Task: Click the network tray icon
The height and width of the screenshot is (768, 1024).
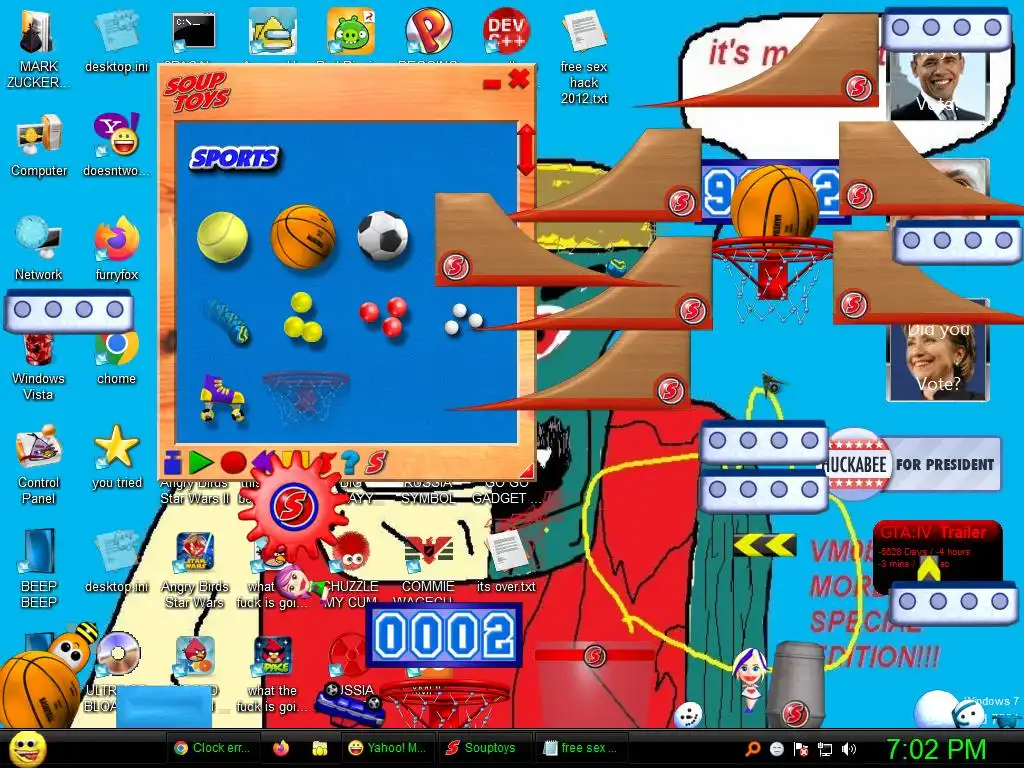Action: tap(825, 749)
